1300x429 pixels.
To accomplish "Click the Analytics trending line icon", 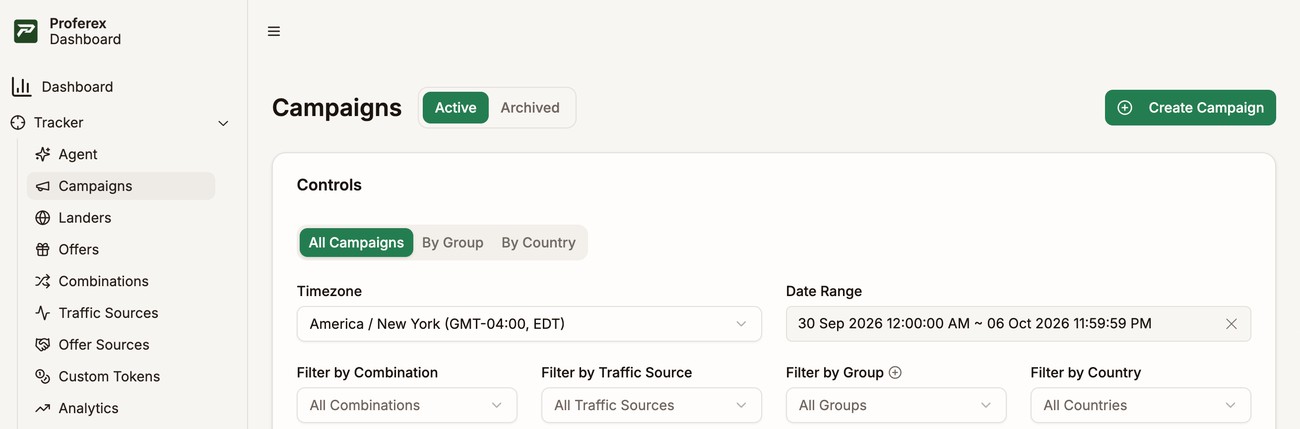I will pyautogui.click(x=42, y=408).
